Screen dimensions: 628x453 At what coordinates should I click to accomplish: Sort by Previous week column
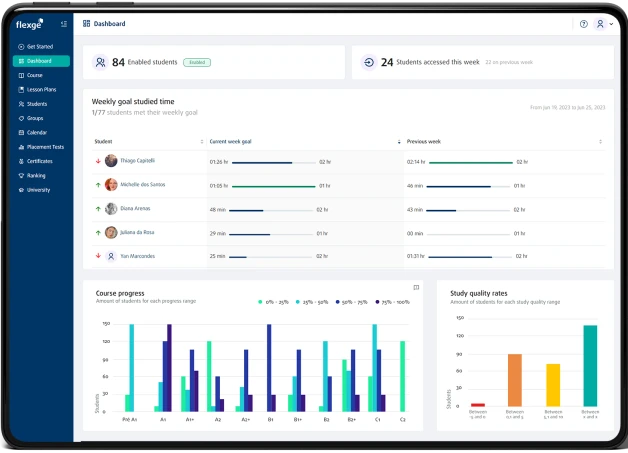click(x=600, y=142)
